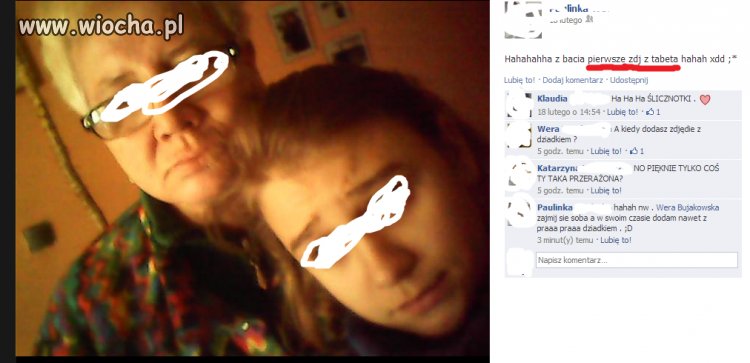Open Katarzyna's profile name link

[x=557, y=168]
